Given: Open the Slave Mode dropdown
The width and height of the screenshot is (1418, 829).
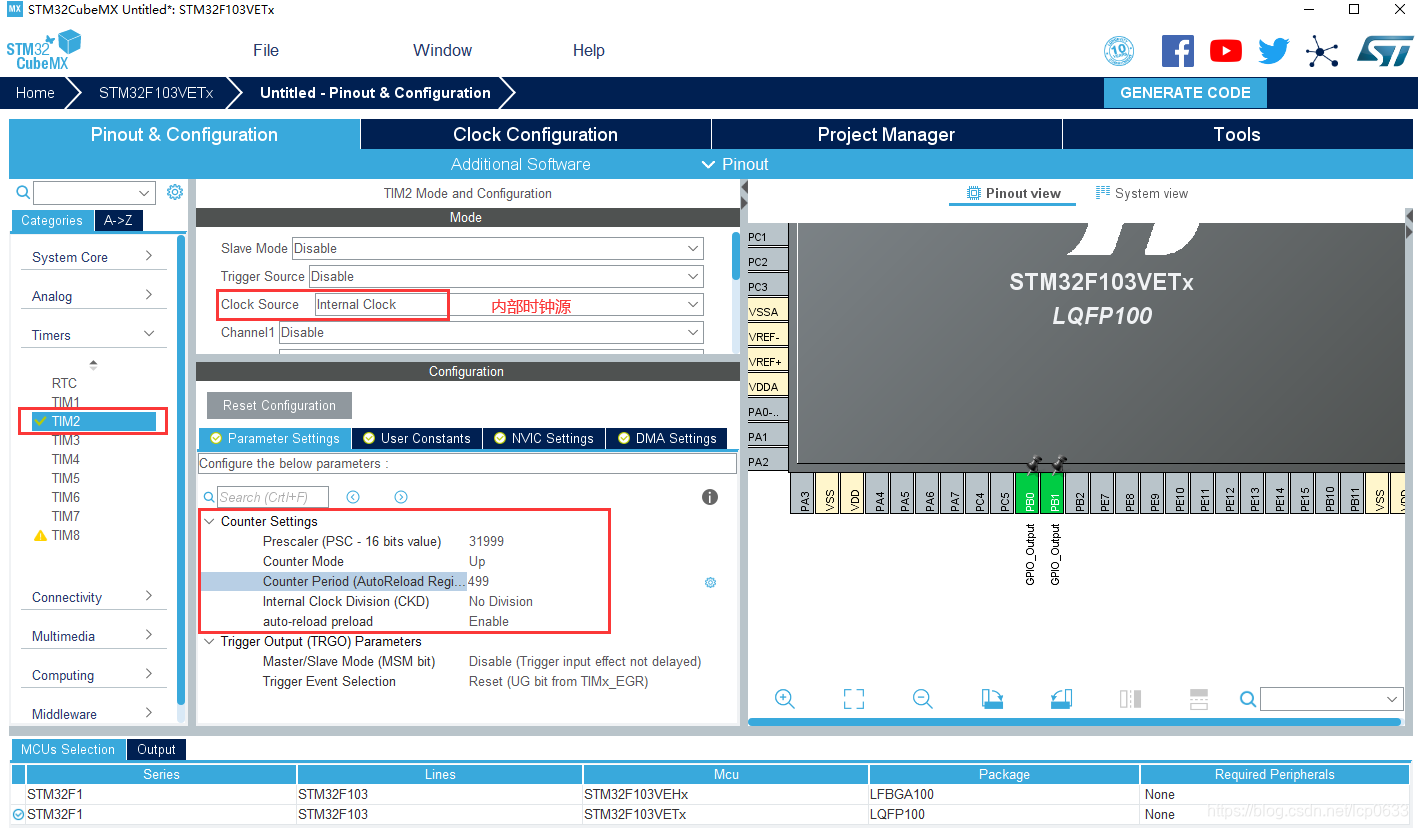Looking at the screenshot, I should (497, 248).
